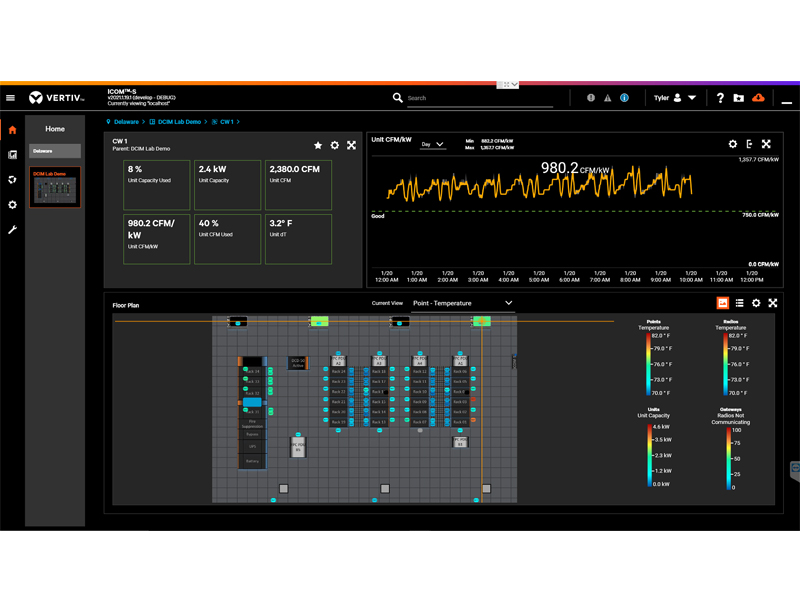
Task: Select the orange image view icon in Floor Plan
Action: (x=723, y=303)
